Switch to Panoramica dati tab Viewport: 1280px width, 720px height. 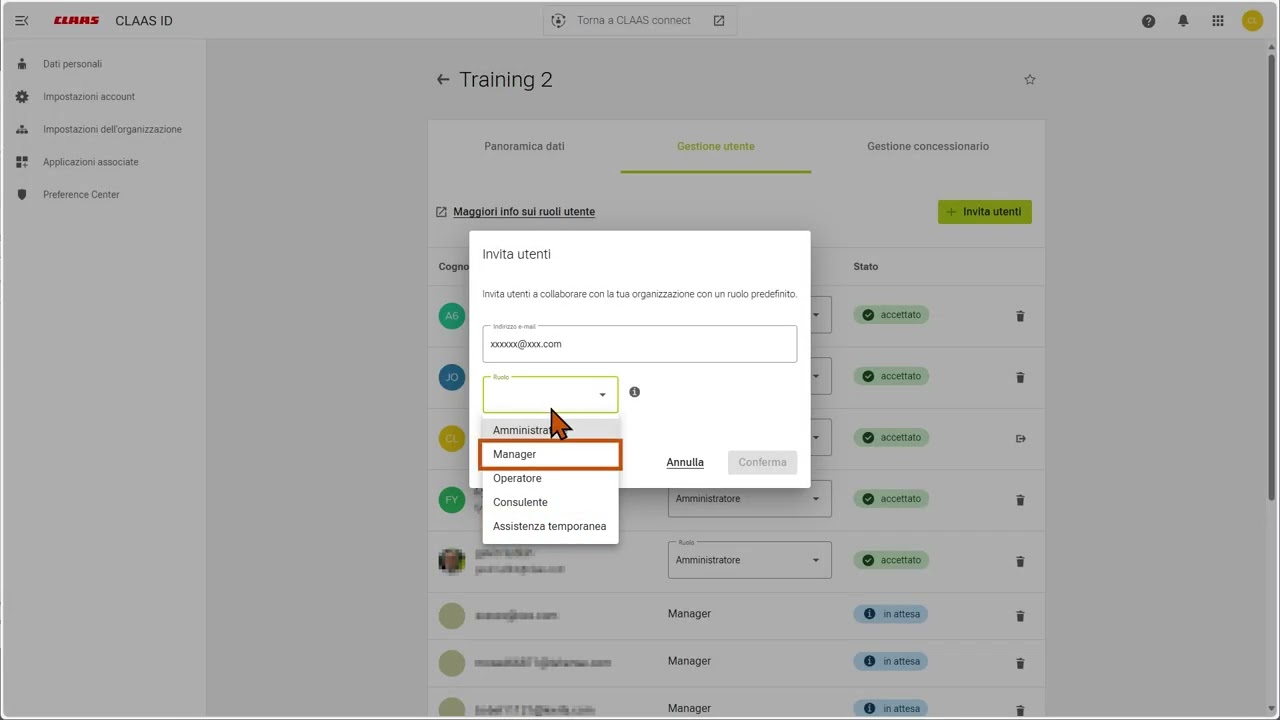(x=524, y=146)
